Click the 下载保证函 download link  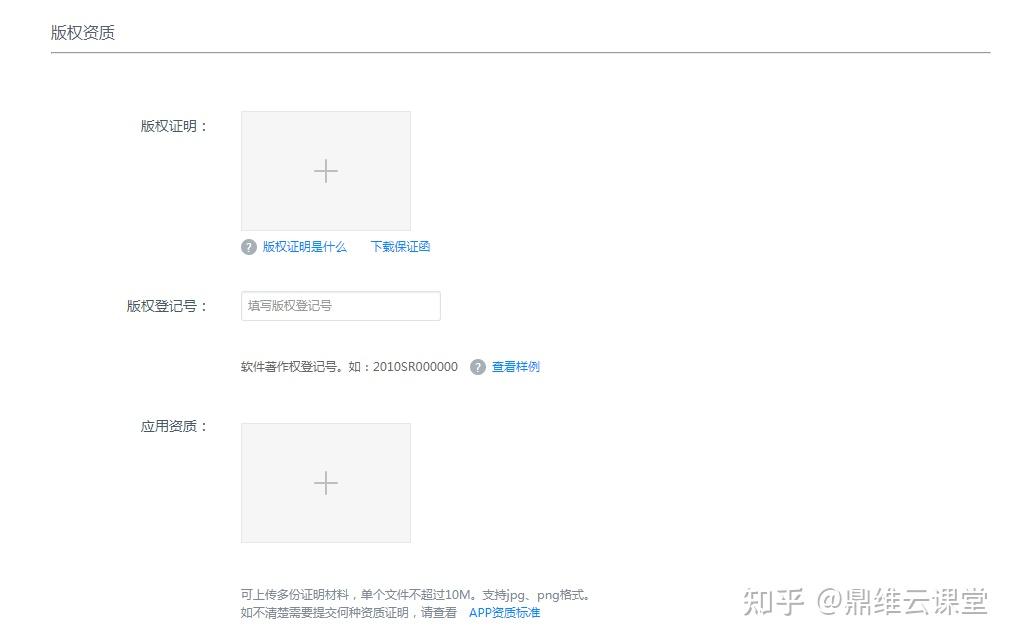tap(400, 246)
